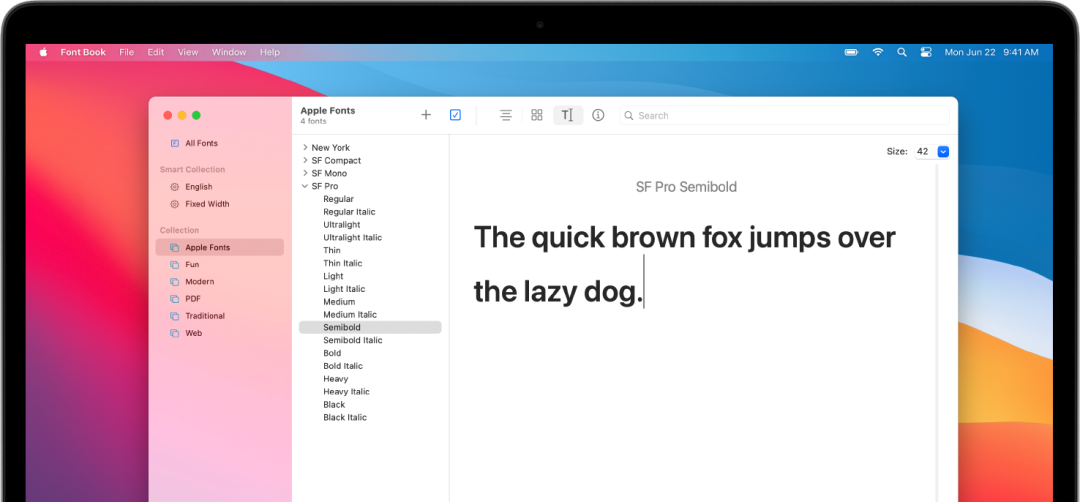The width and height of the screenshot is (1080, 502).
Task: Select the Light style
Action: [x=333, y=276]
